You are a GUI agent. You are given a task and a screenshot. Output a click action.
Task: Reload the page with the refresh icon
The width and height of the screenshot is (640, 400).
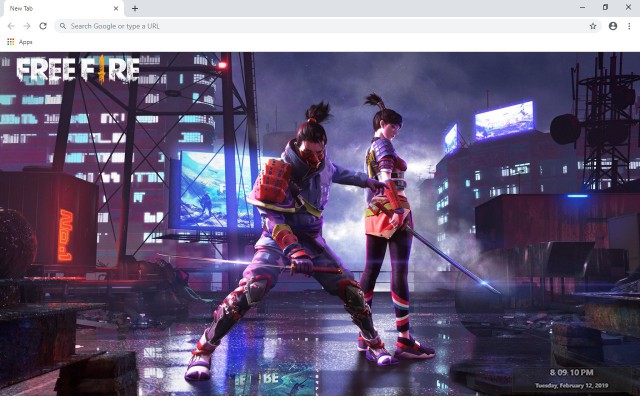pyautogui.click(x=43, y=26)
